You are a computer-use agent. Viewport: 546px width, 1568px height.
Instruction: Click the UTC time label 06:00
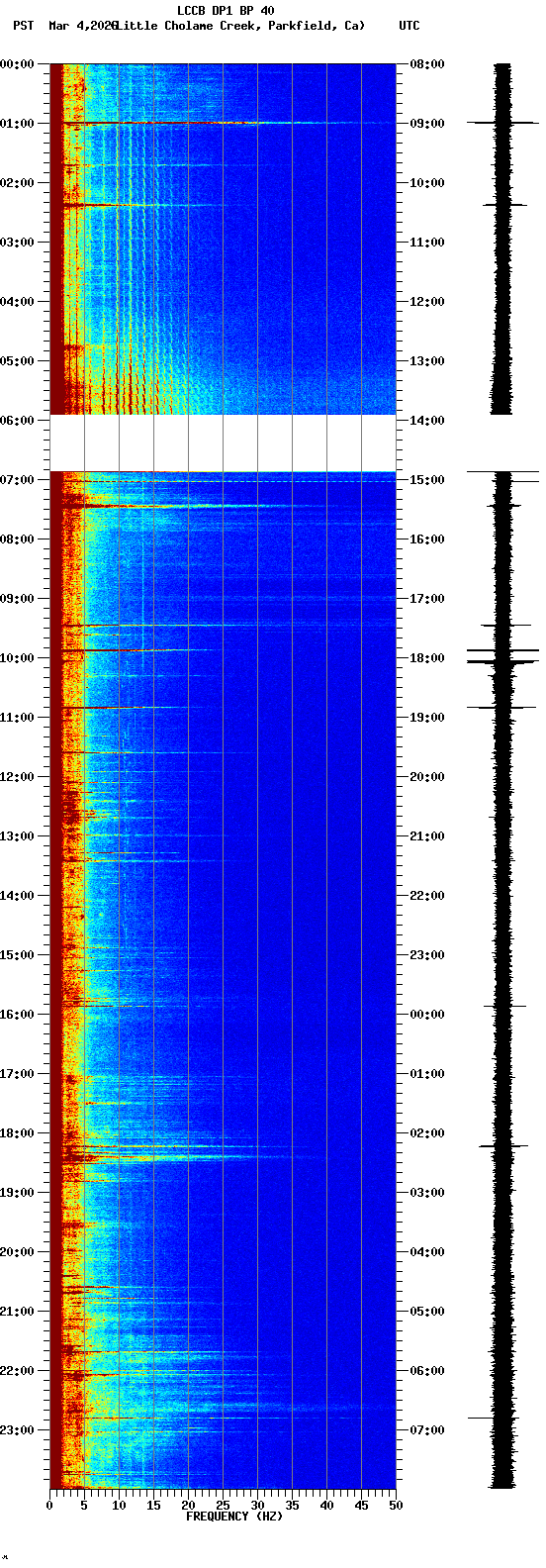click(x=426, y=1371)
